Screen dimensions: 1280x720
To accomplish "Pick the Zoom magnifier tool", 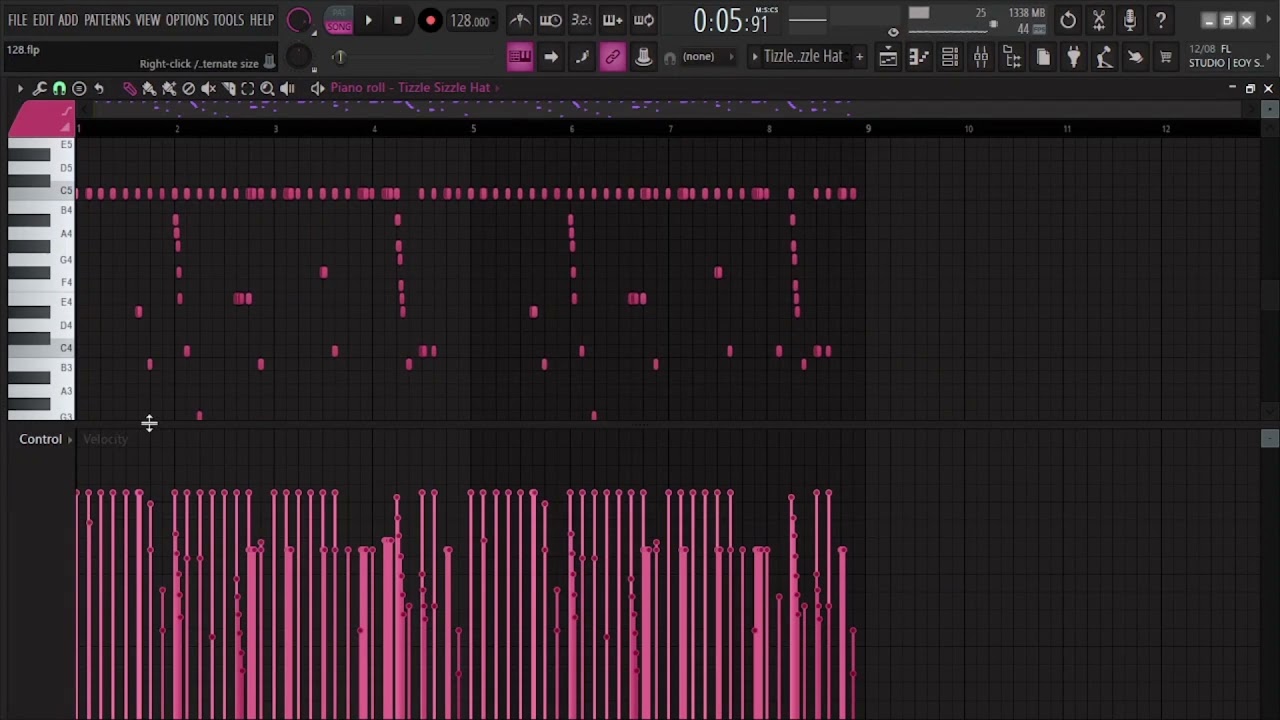I will click(x=268, y=88).
